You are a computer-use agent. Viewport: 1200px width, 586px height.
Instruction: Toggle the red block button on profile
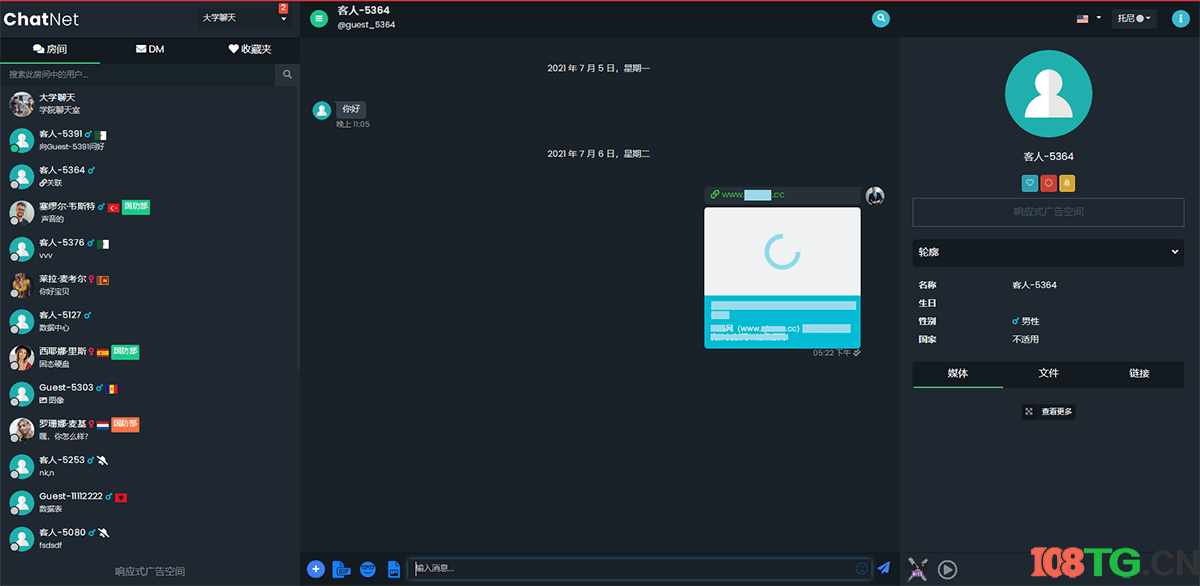click(1048, 183)
